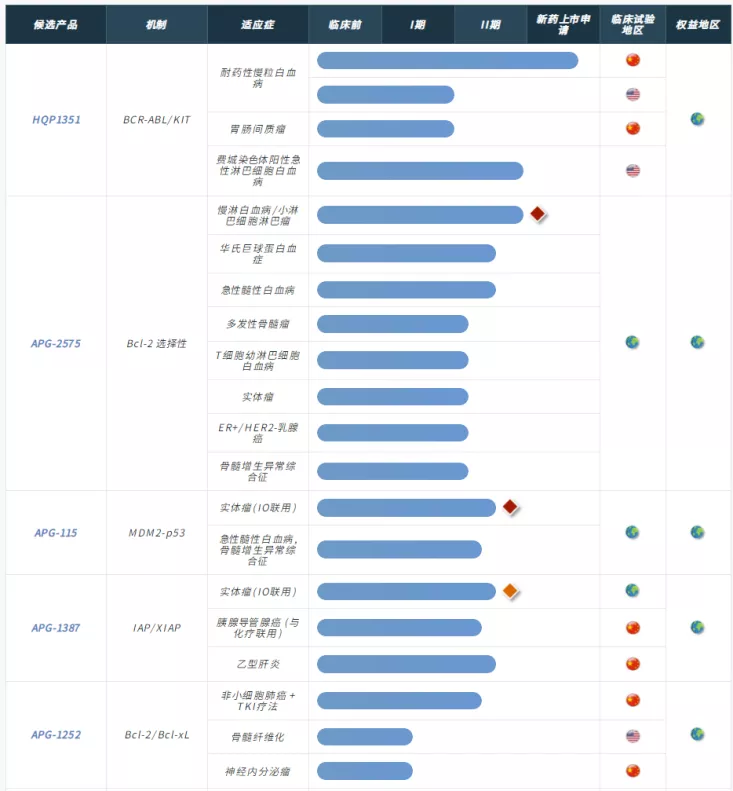Click the China flag in 乙型肝炎 row
The height and width of the screenshot is (791, 733).
[x=633, y=664]
